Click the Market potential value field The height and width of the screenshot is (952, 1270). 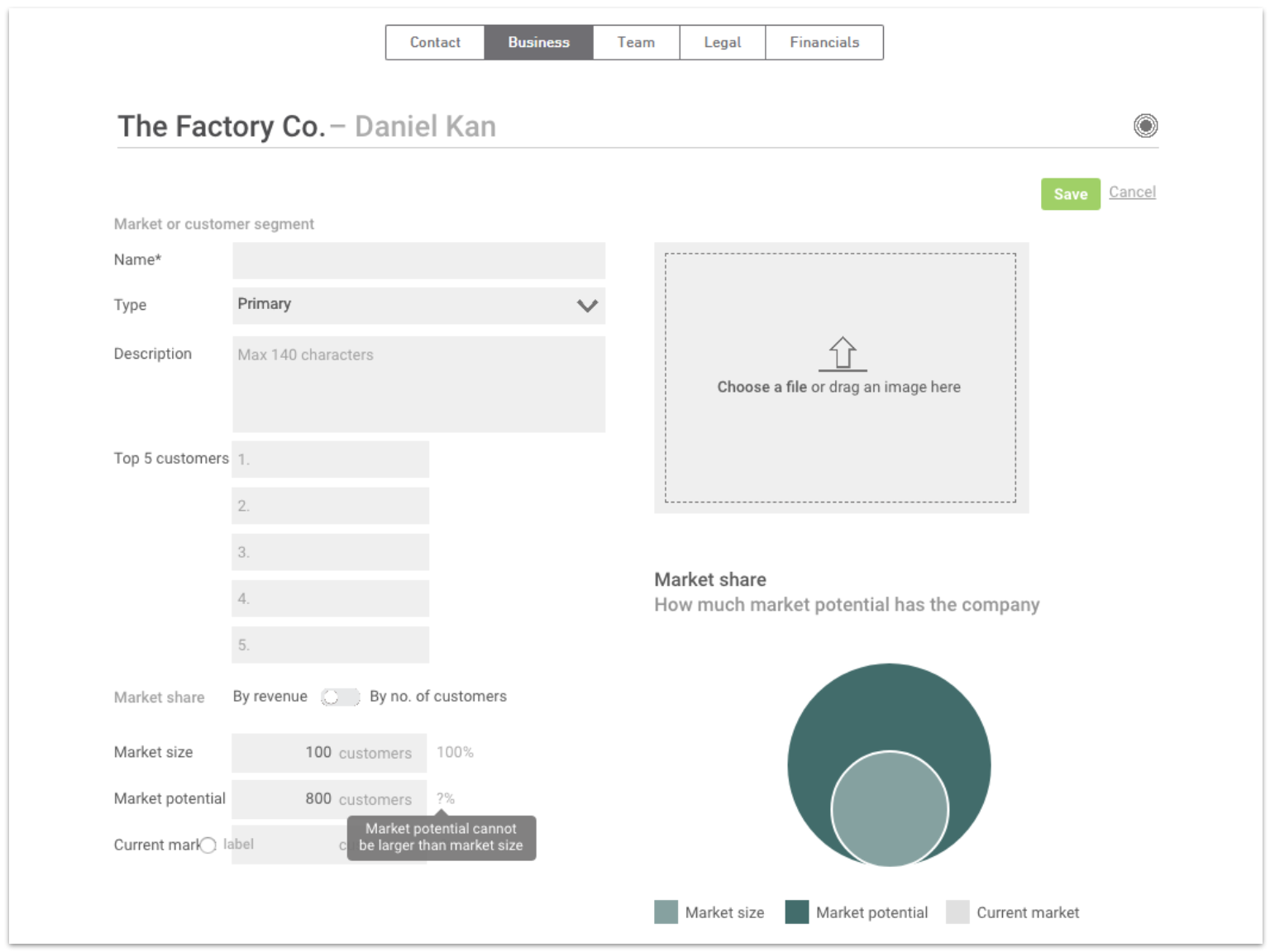point(329,798)
